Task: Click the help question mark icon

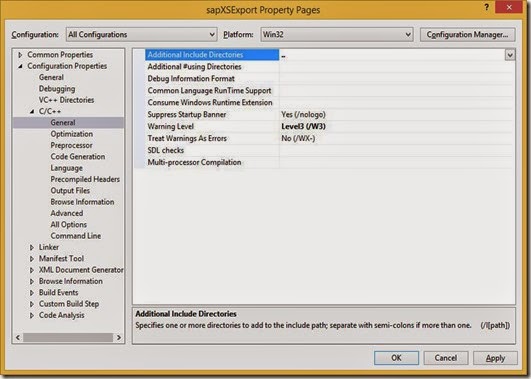Action: [487, 7]
